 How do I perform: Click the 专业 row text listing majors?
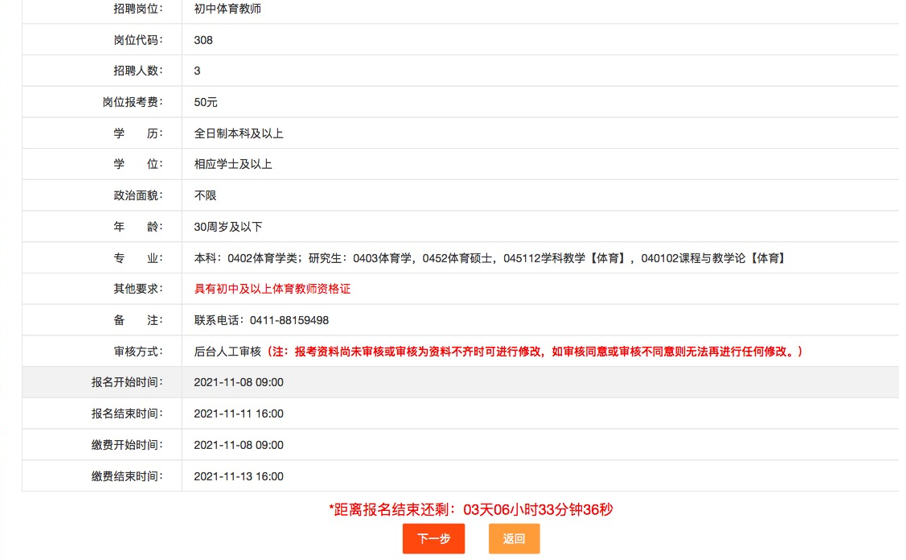pyautogui.click(x=489, y=258)
